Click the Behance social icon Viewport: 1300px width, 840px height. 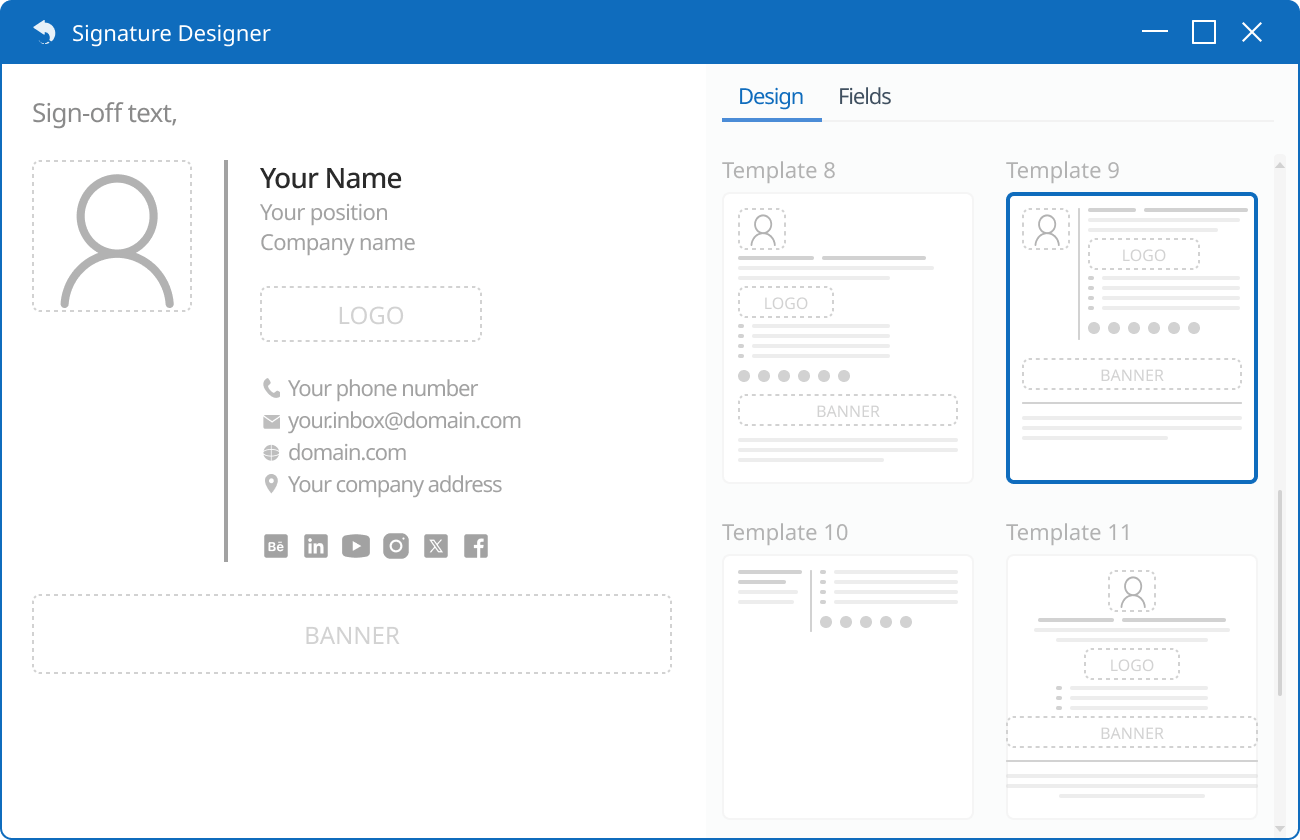(276, 546)
